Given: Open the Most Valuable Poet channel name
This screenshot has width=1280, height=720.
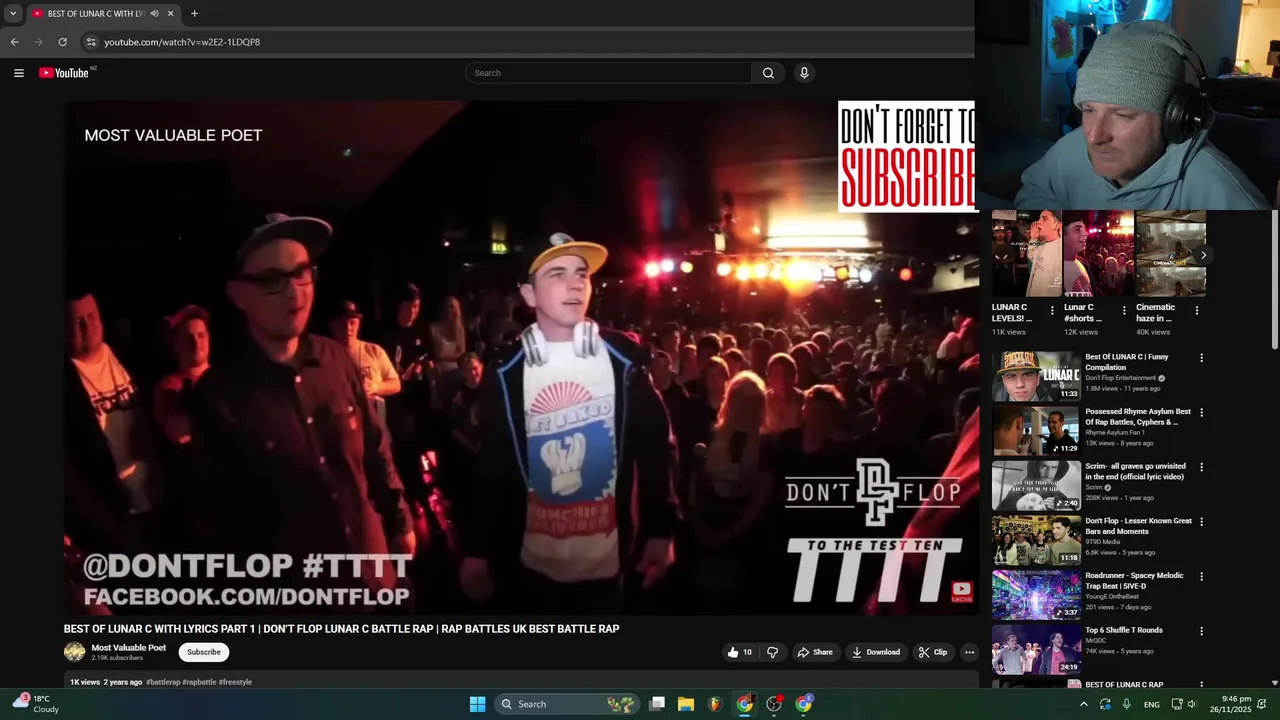Looking at the screenshot, I should [129, 648].
